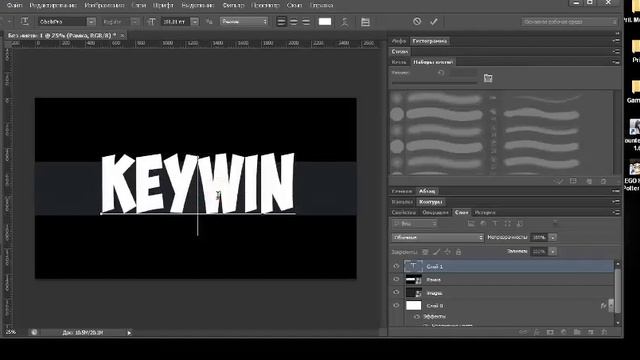
Task: Reset brush size with circular arrow icon
Action: tap(441, 73)
